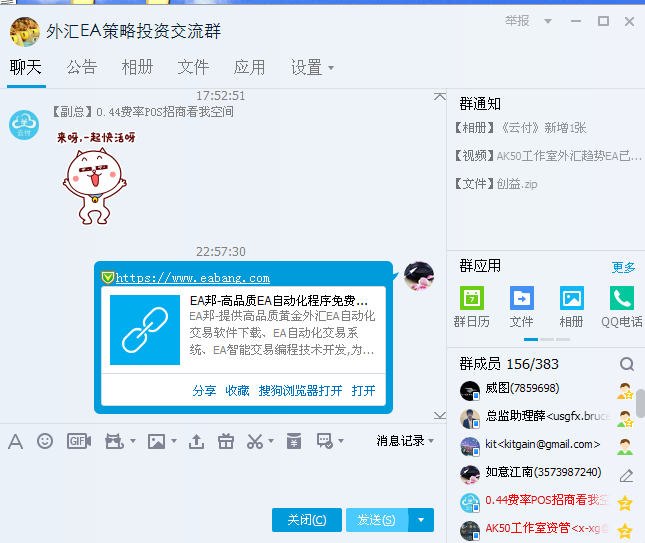Click 更多 in 群应用 section
This screenshot has height=543, width=645.
click(x=623, y=267)
